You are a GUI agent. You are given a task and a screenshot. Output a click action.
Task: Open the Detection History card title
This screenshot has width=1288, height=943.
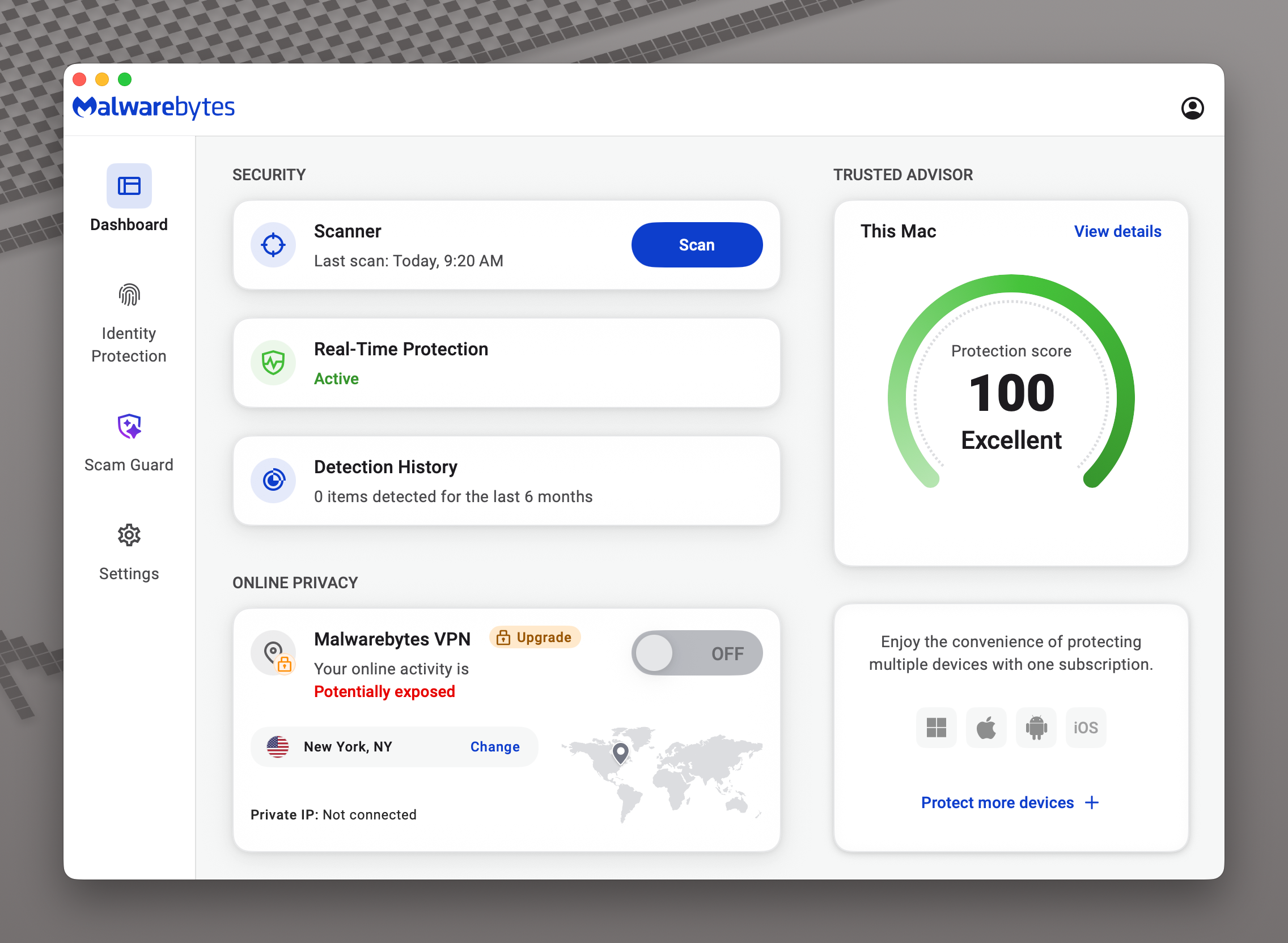[x=385, y=467]
